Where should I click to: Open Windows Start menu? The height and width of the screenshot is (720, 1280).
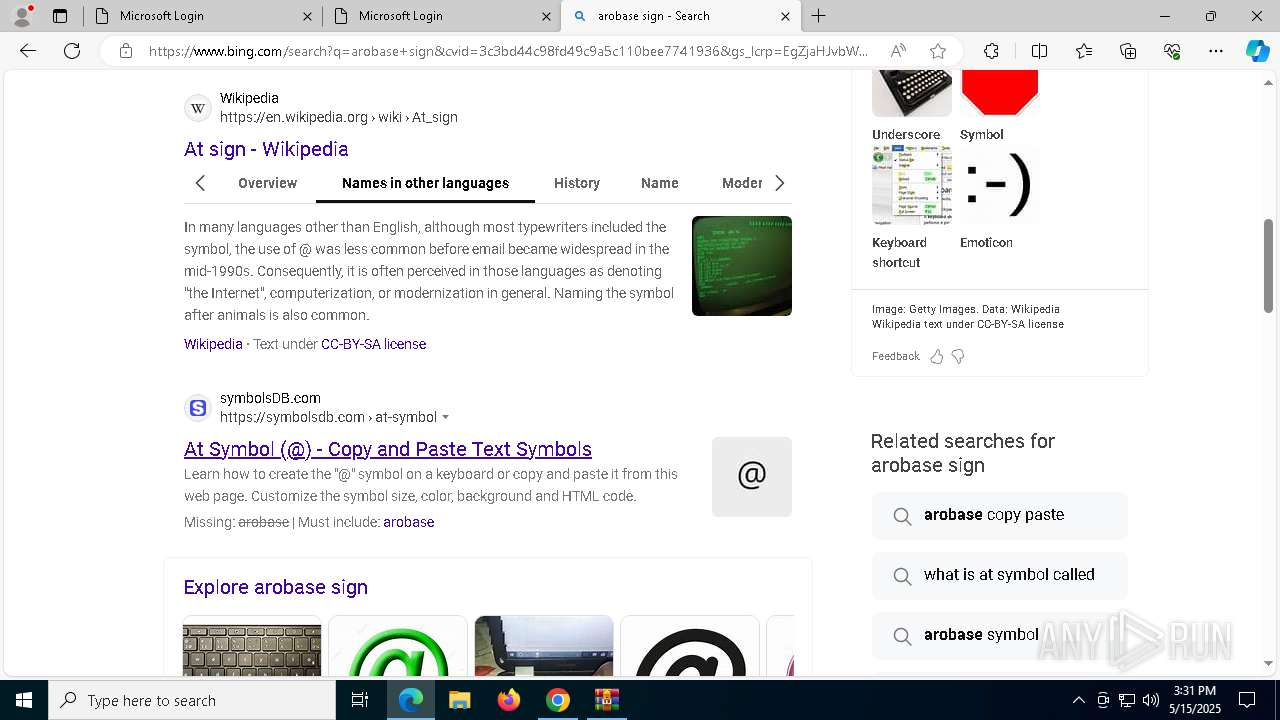24,700
